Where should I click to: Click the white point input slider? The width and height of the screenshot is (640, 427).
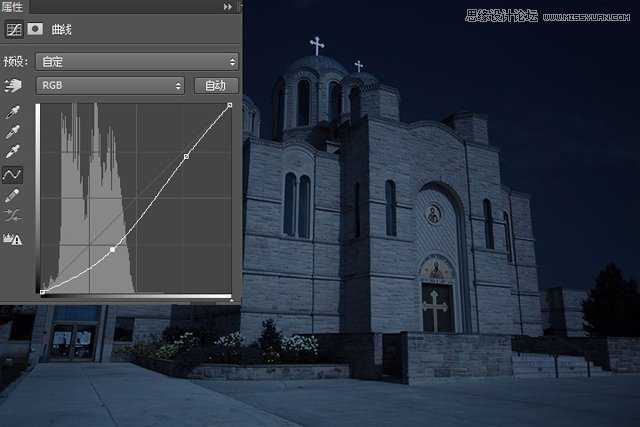231,297
